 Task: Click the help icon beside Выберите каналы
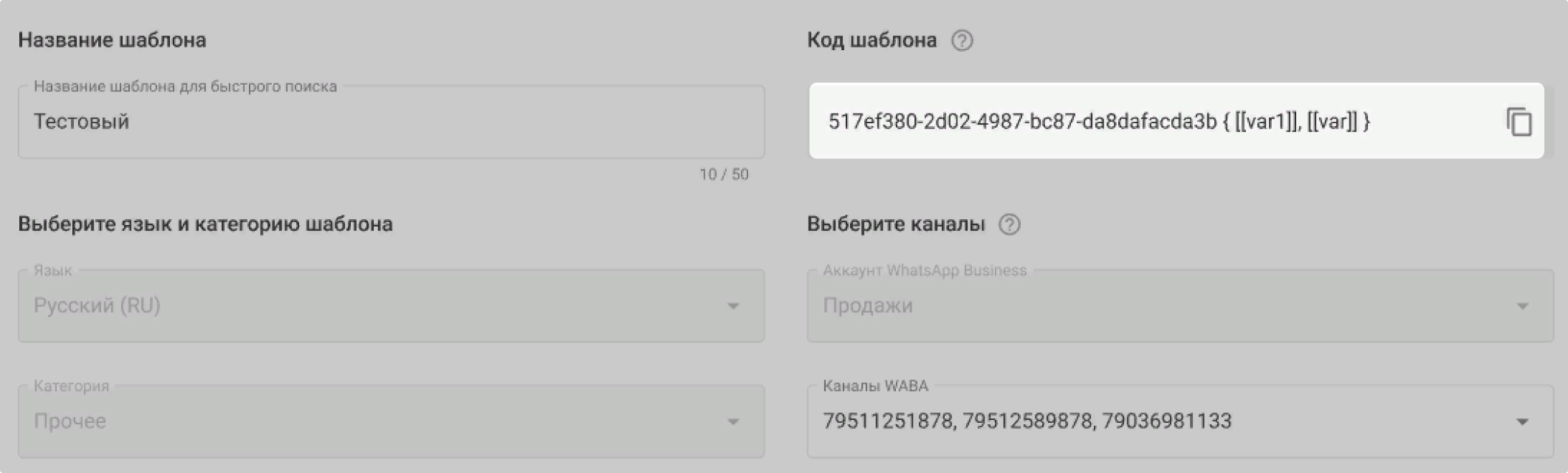click(x=1009, y=224)
